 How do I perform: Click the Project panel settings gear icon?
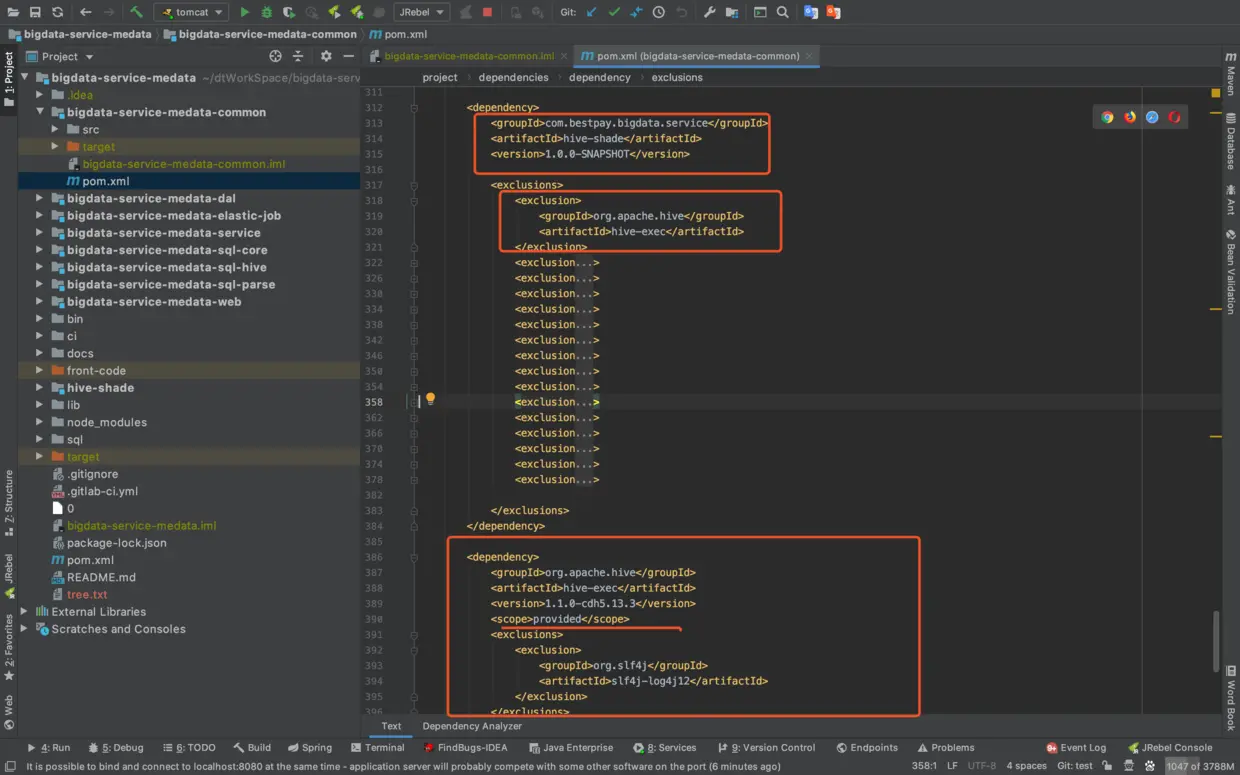pos(325,57)
